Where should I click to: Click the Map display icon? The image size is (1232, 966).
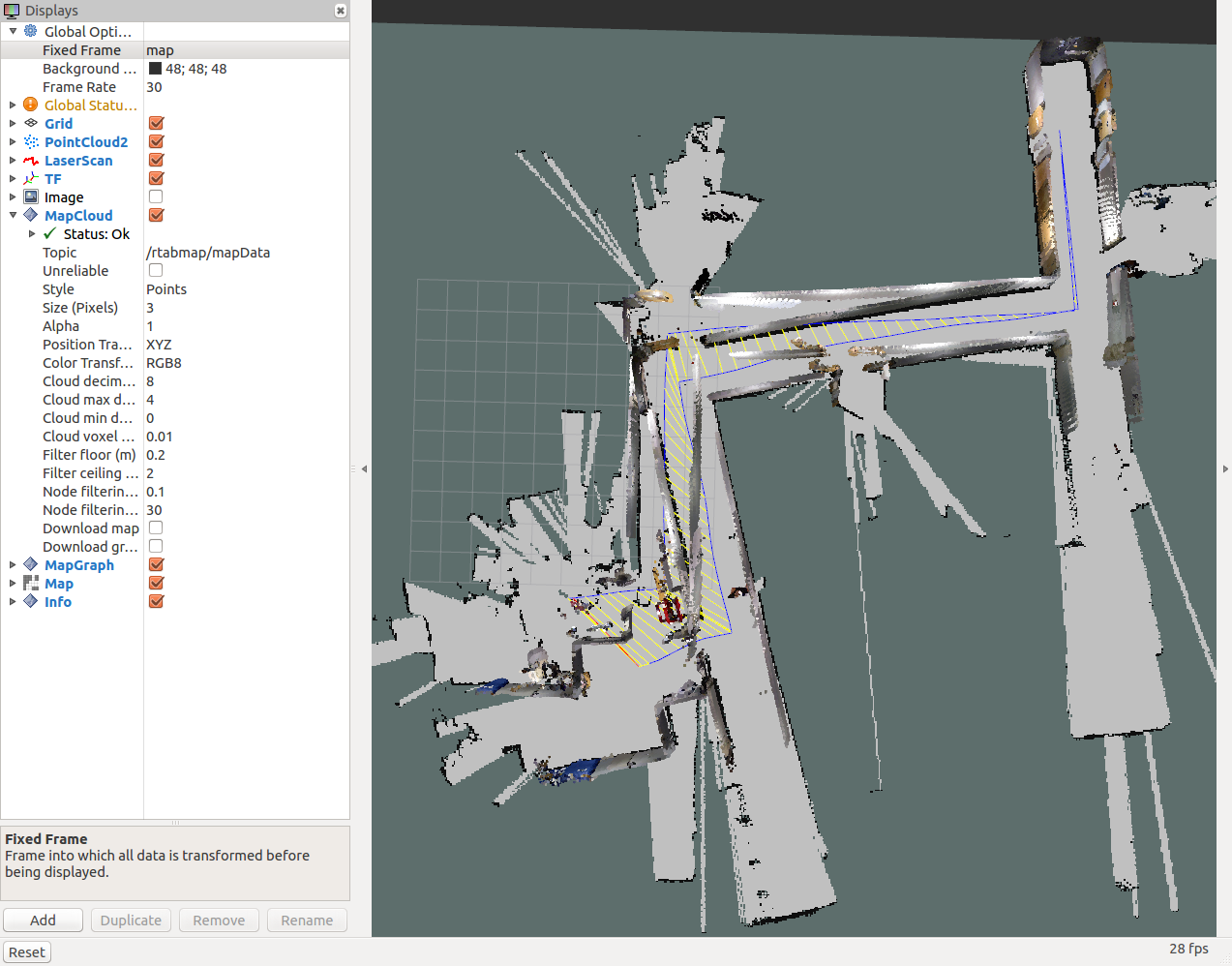pyautogui.click(x=31, y=584)
